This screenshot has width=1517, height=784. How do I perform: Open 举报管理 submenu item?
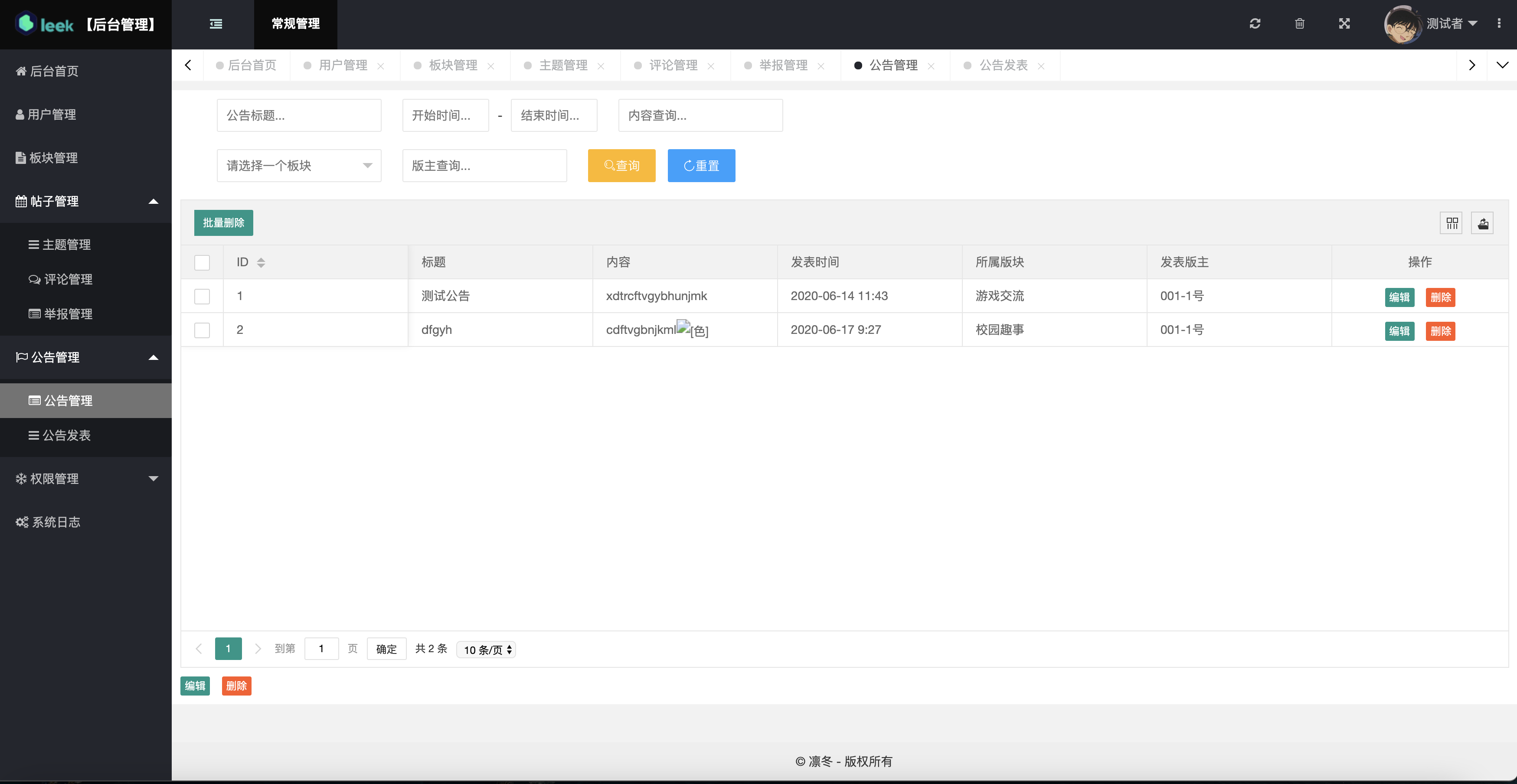click(x=86, y=314)
